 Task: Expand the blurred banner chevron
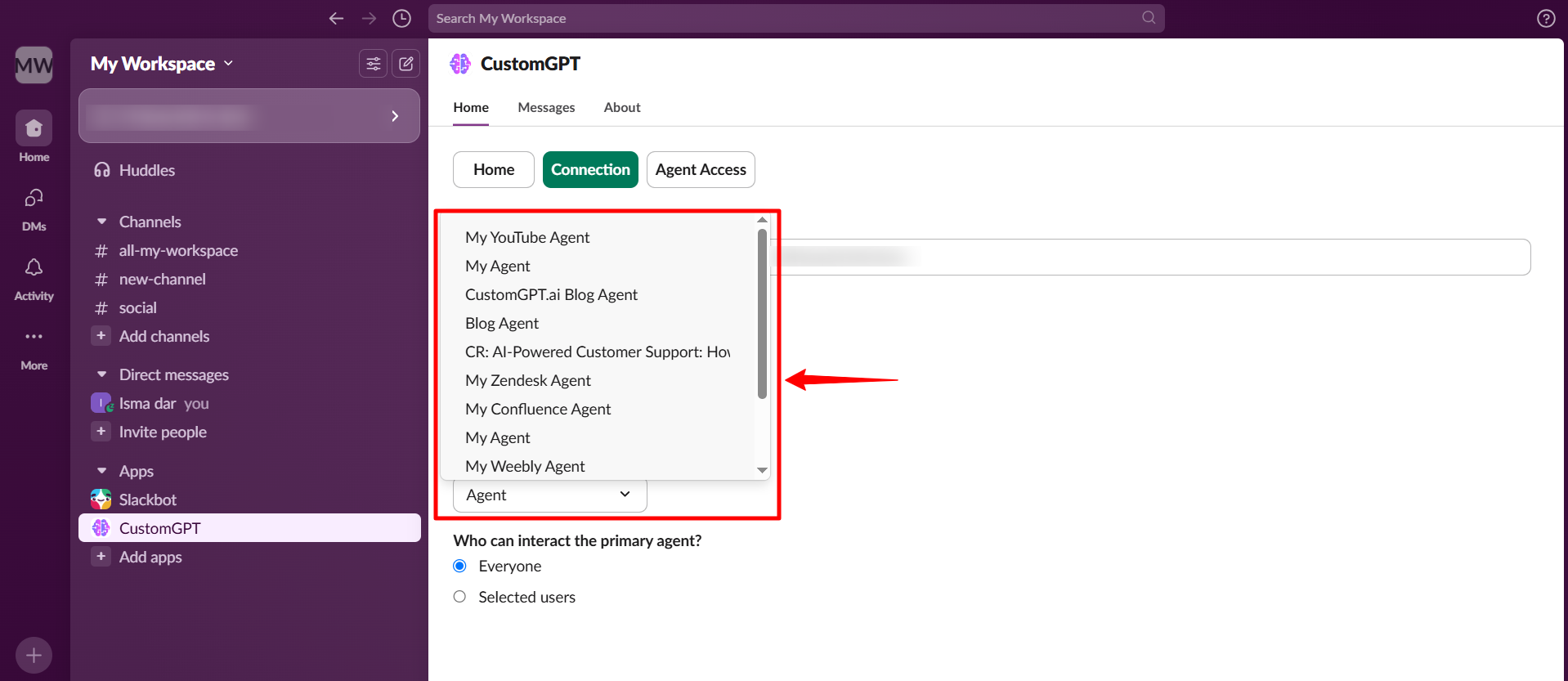(x=395, y=116)
